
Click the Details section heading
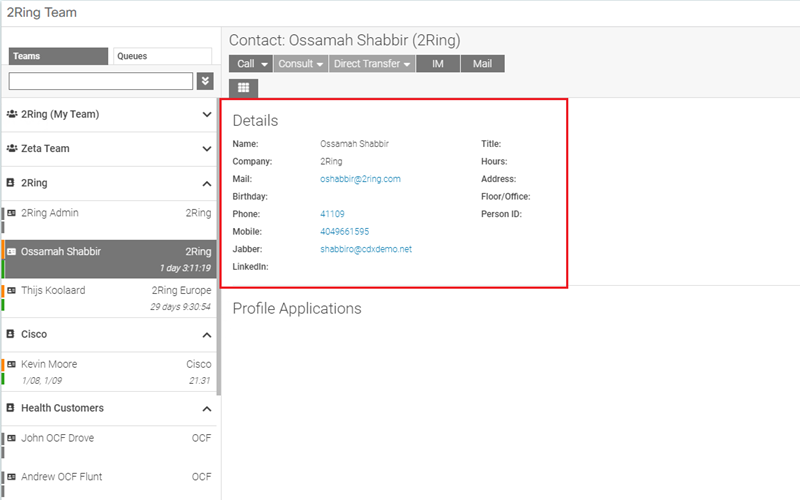click(255, 120)
